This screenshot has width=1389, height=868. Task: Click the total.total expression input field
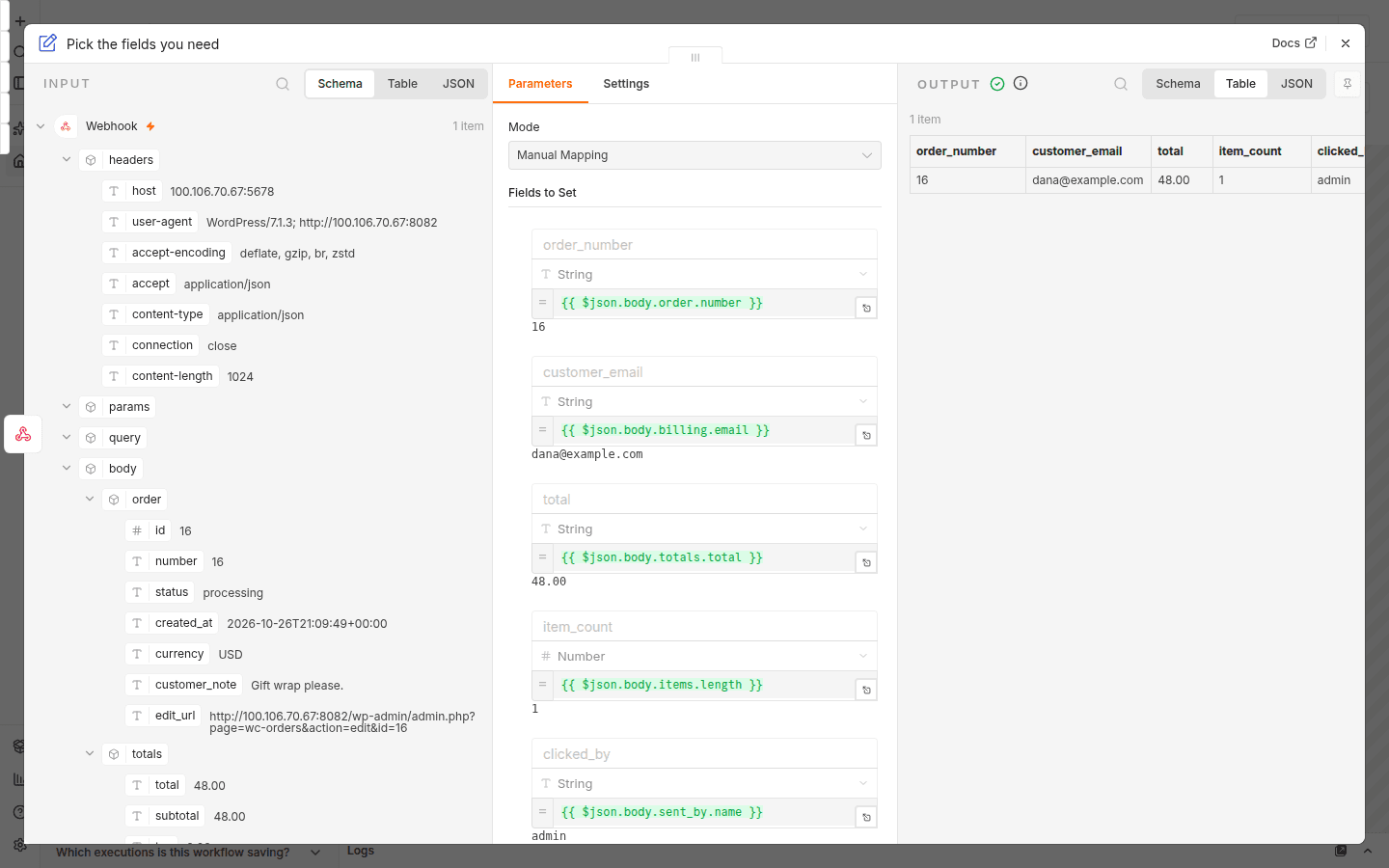tap(705, 557)
